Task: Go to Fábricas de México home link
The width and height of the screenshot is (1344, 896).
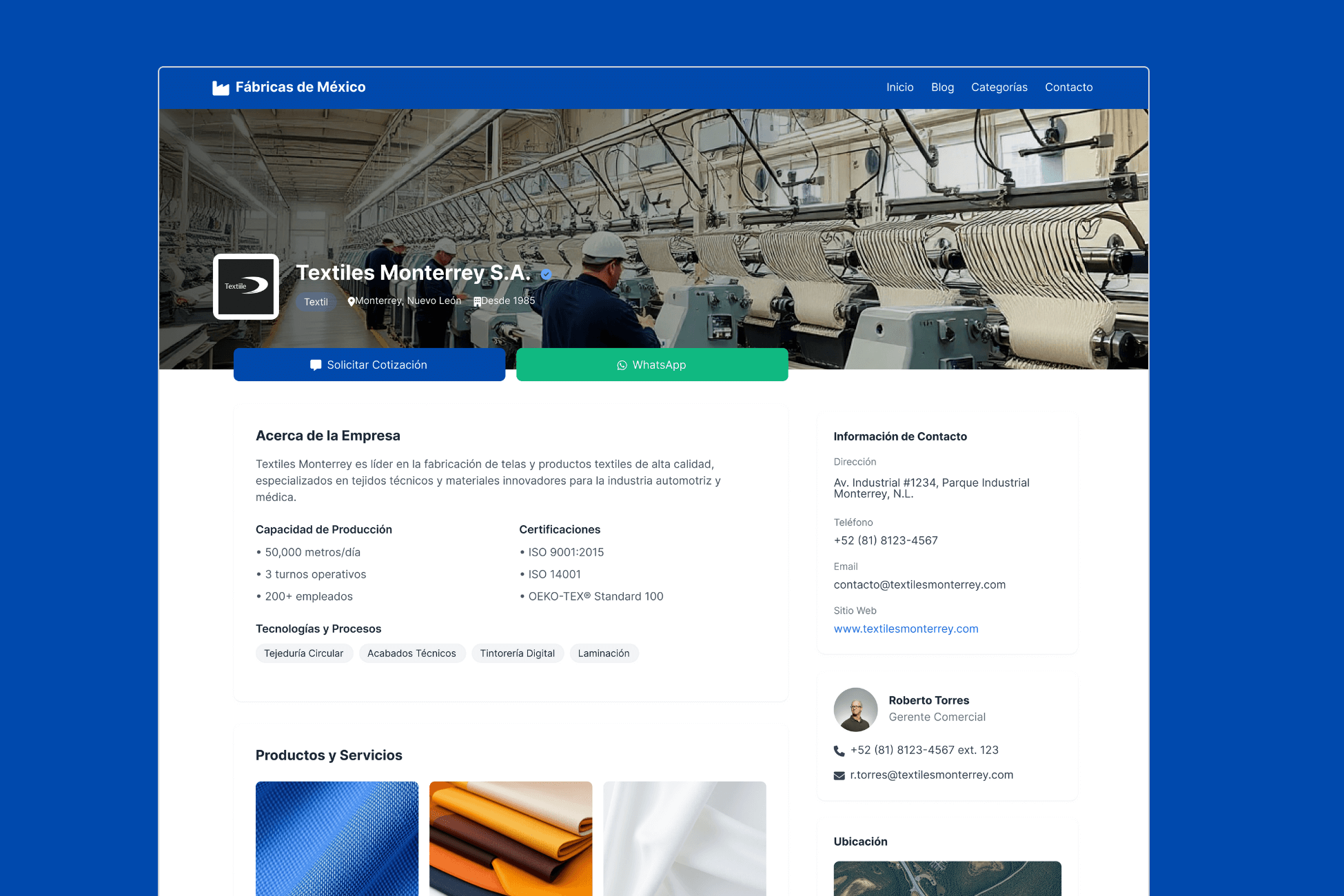Action: [289, 88]
